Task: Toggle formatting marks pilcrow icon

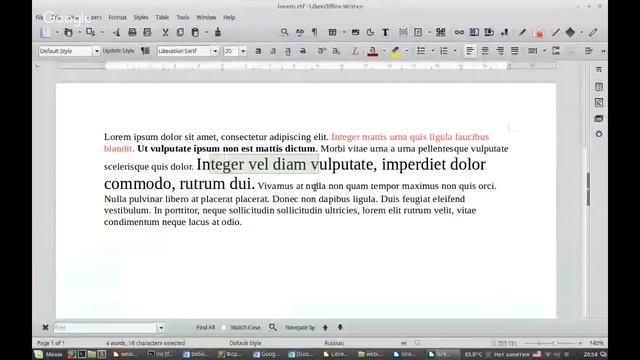Action: (x=314, y=32)
